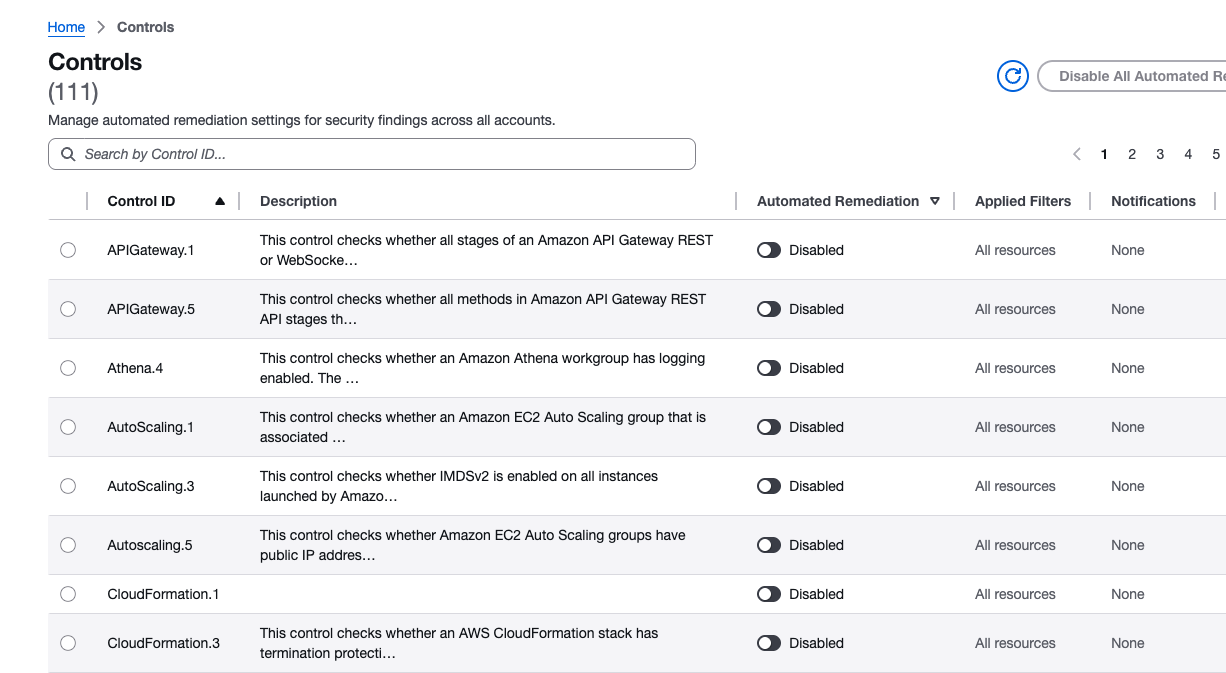Click the Notifications column header

coord(1153,201)
